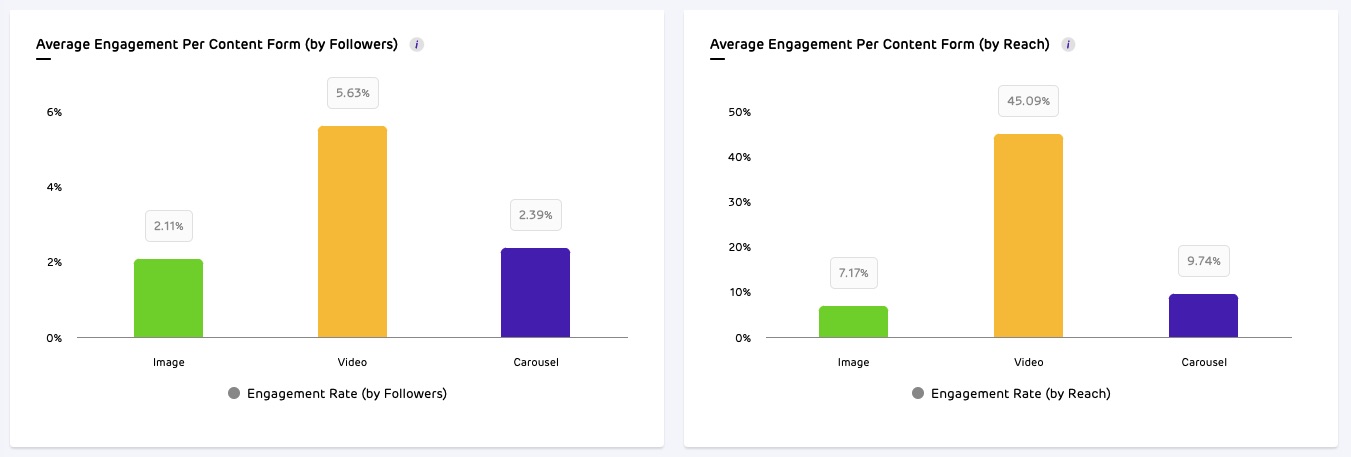
Task: Click the yellow Video bar in Reach chart
Action: pyautogui.click(x=1028, y=236)
